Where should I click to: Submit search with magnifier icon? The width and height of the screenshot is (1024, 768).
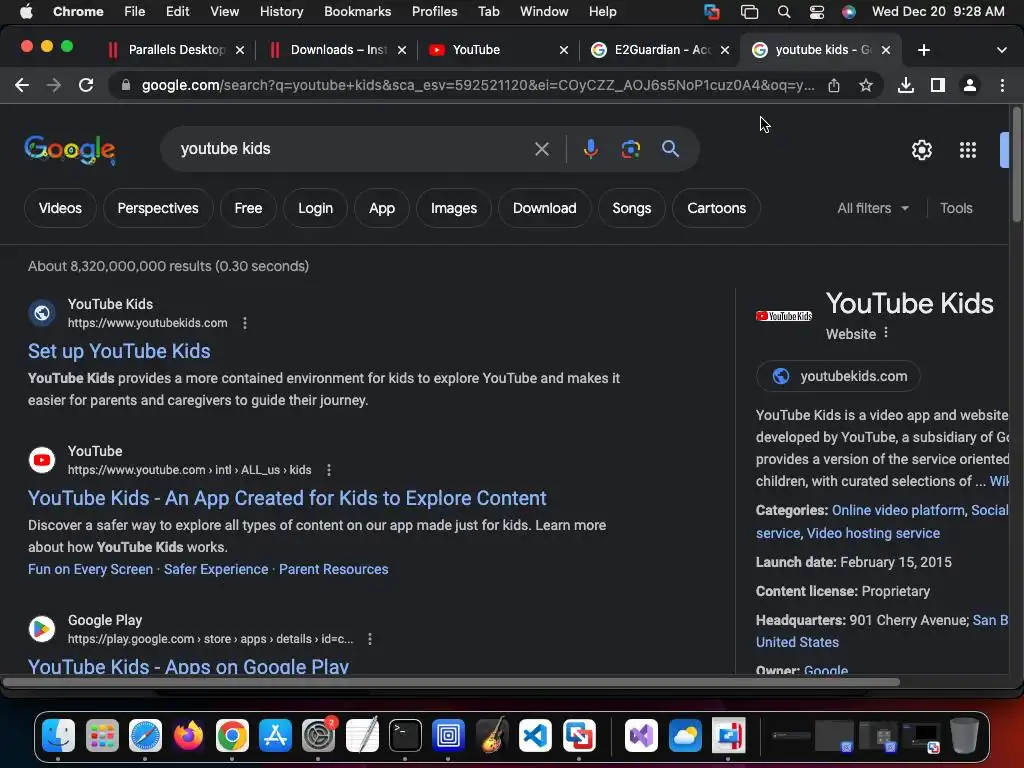670,149
